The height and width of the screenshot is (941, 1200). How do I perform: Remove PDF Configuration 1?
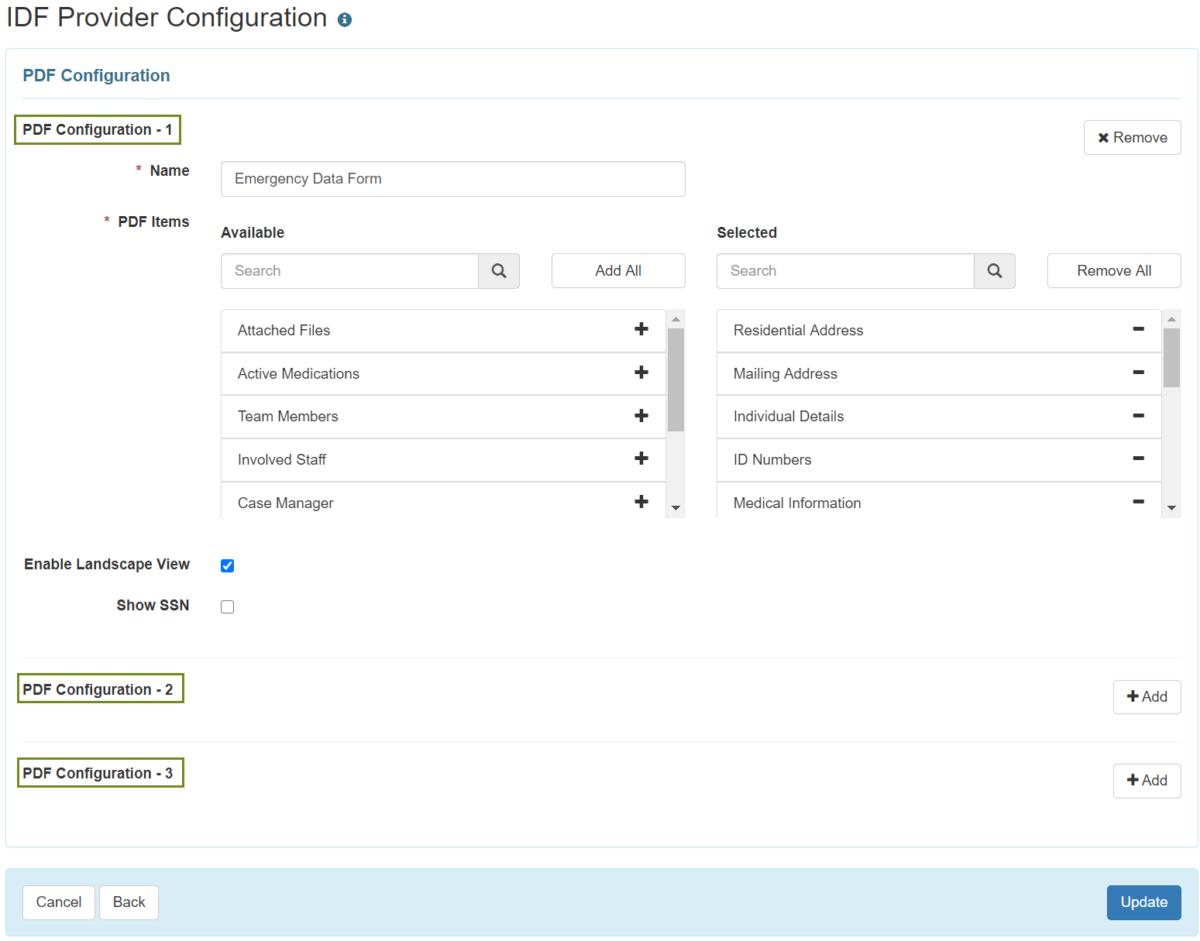(1132, 137)
